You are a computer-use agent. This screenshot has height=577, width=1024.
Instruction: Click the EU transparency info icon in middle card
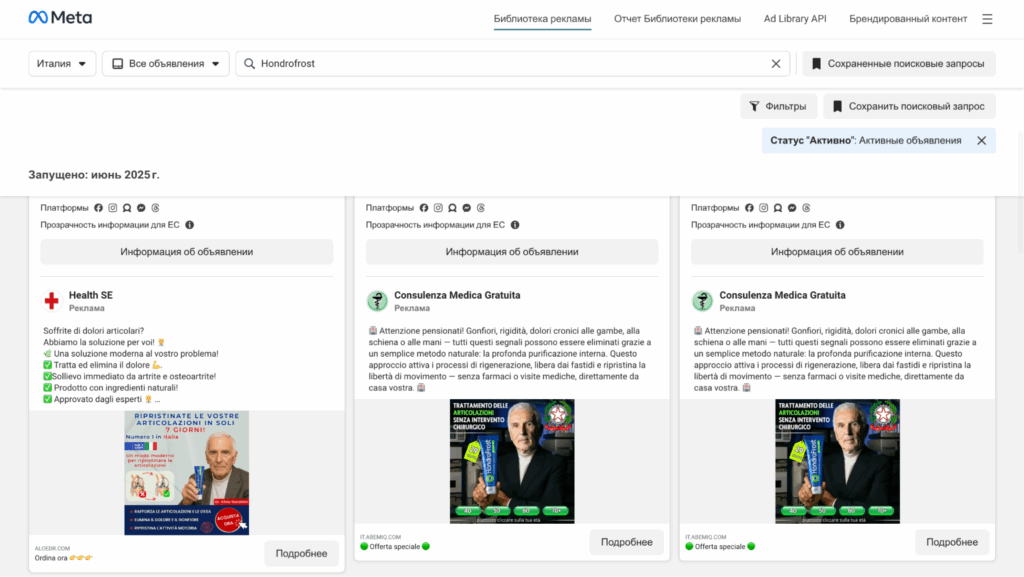[515, 225]
